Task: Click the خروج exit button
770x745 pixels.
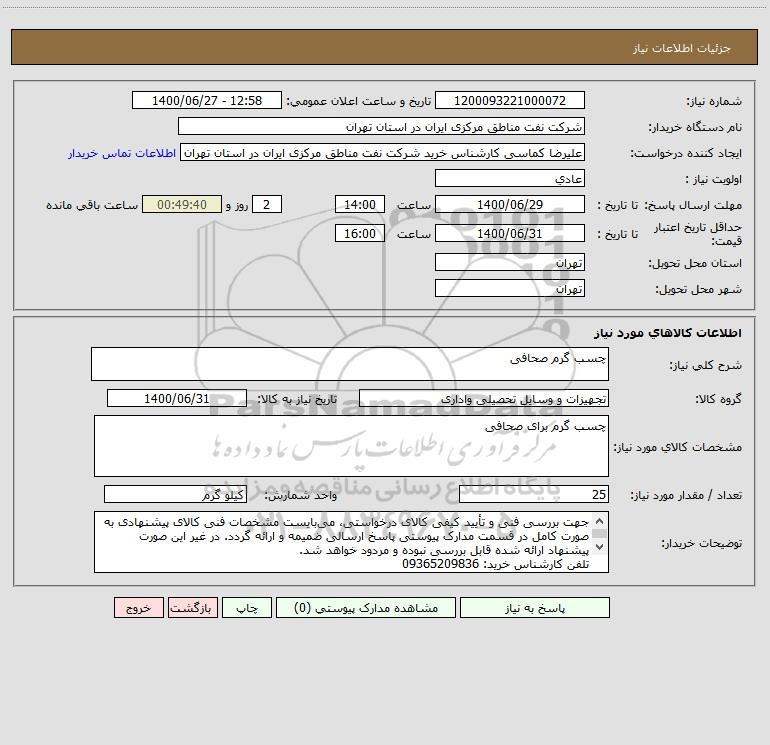Action: coord(138,608)
